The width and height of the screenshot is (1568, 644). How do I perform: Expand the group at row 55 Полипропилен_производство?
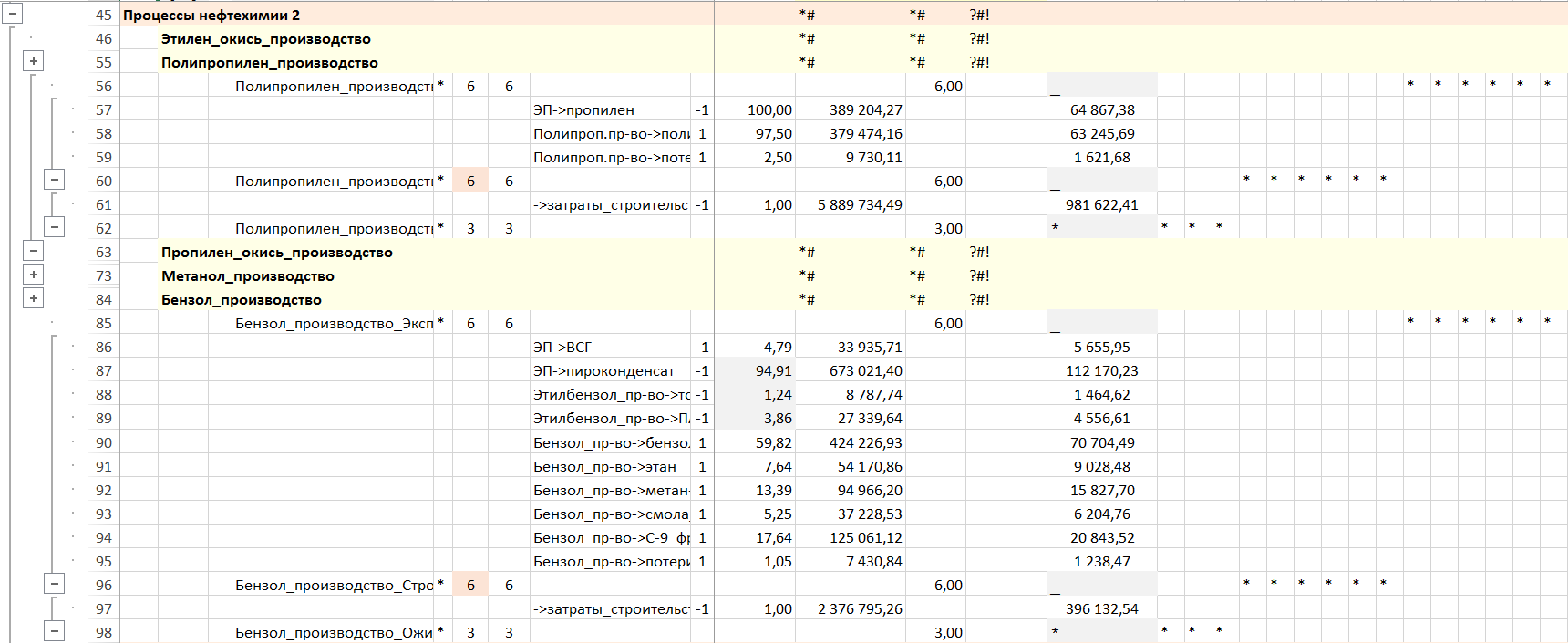pos(34,61)
